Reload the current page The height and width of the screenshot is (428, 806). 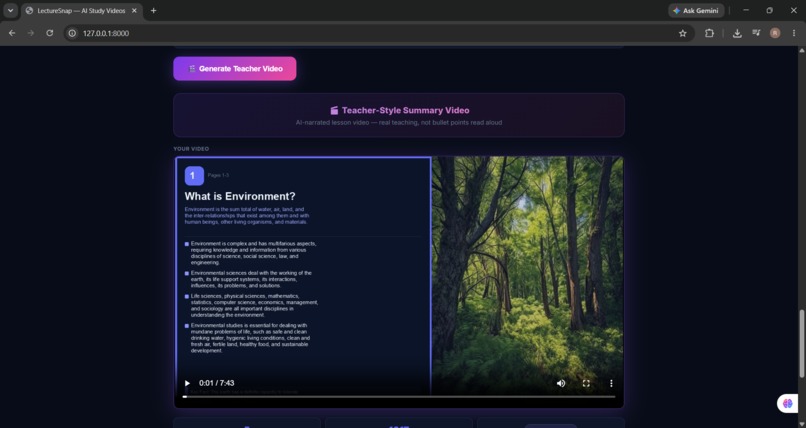(x=49, y=33)
